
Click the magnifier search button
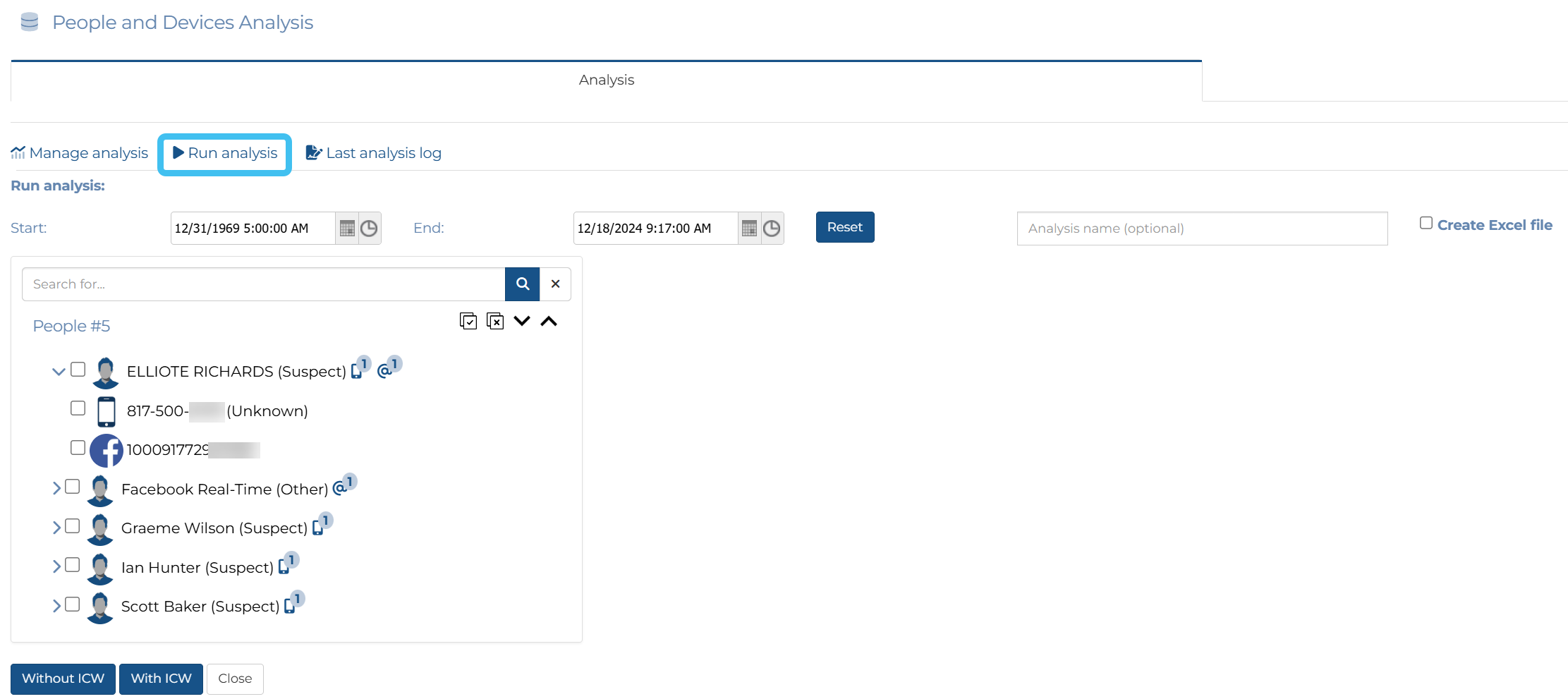click(522, 284)
